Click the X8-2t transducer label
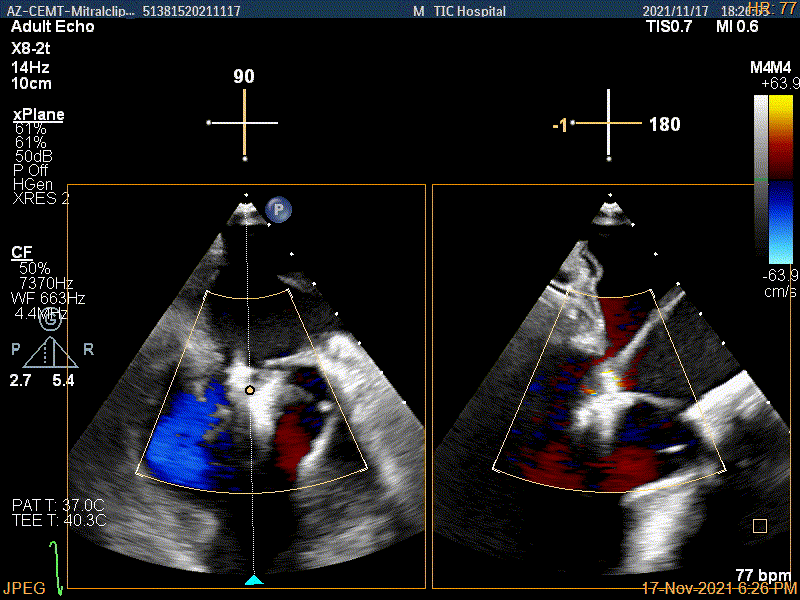 click(35, 47)
